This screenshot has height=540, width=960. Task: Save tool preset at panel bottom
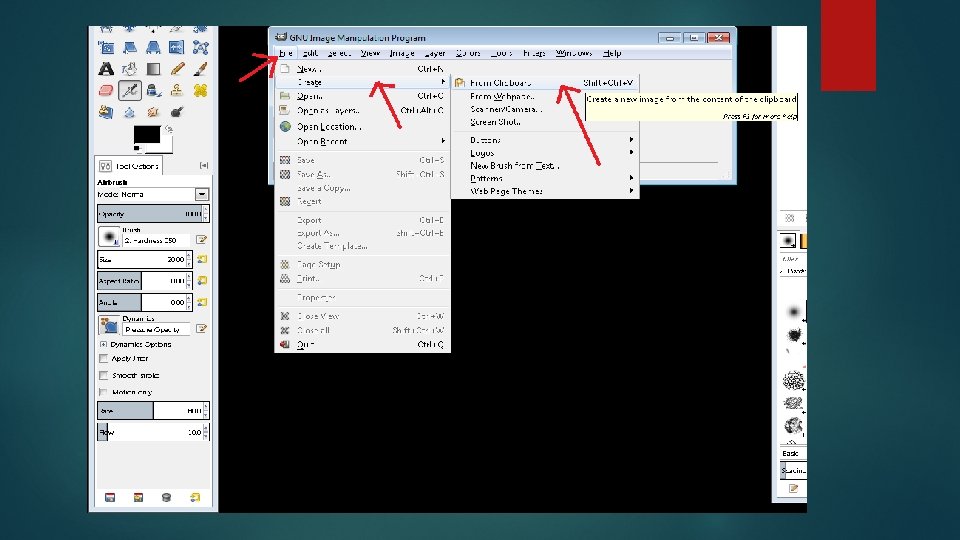[110, 497]
